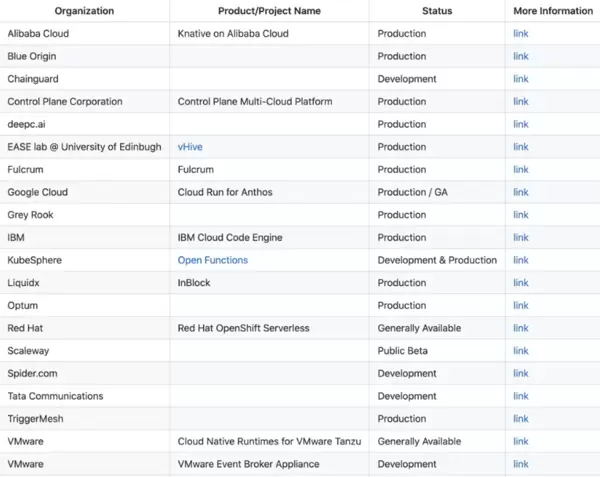Open the Optum row link
The height and width of the screenshot is (477, 600).
520,305
